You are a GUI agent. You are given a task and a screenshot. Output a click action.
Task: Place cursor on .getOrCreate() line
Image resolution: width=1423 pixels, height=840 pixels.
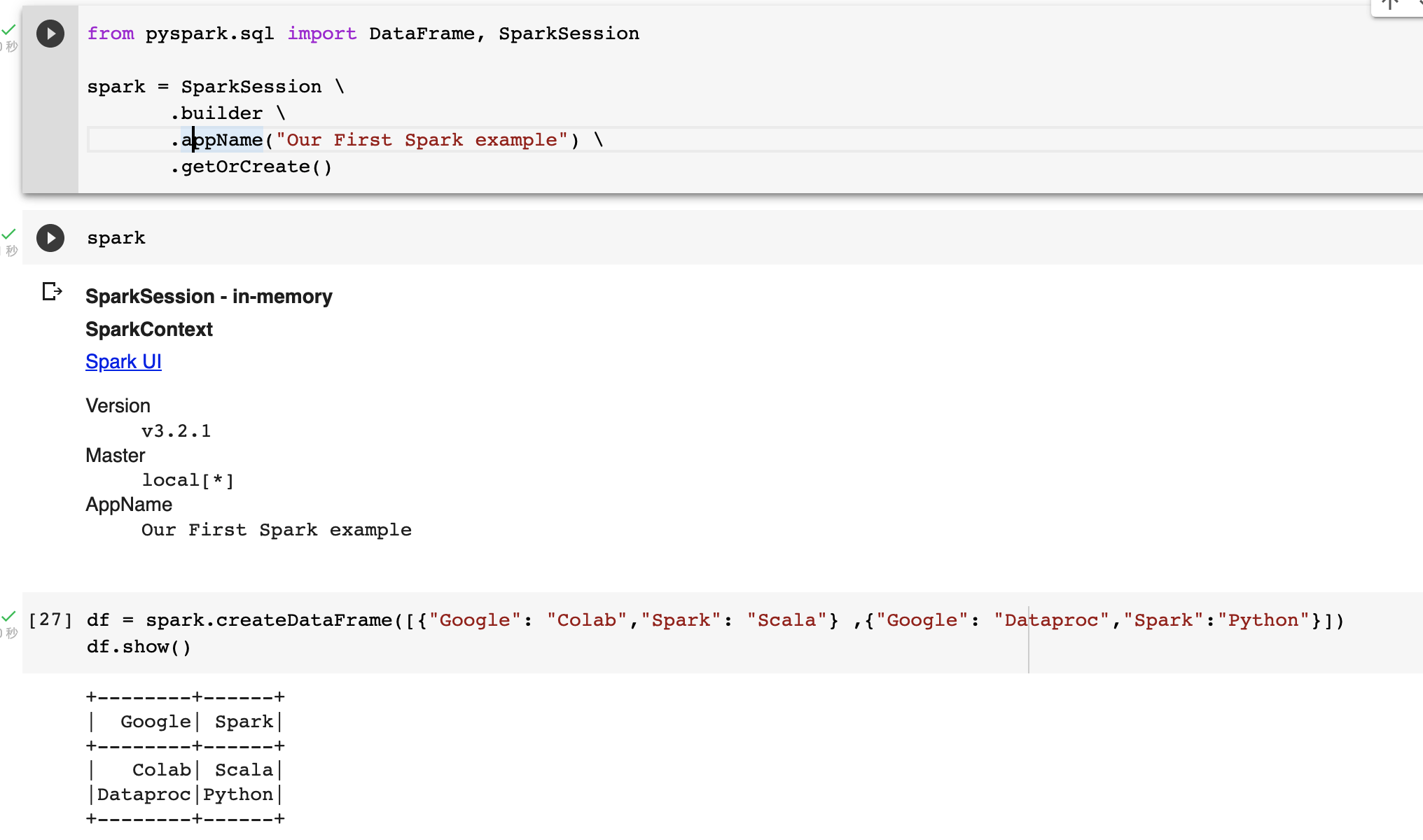[252, 167]
